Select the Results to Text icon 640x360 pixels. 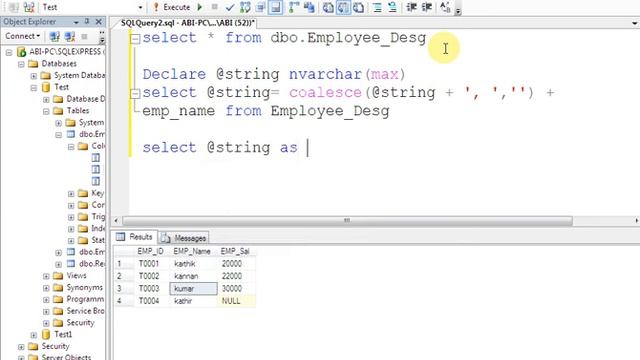tap(328, 7)
